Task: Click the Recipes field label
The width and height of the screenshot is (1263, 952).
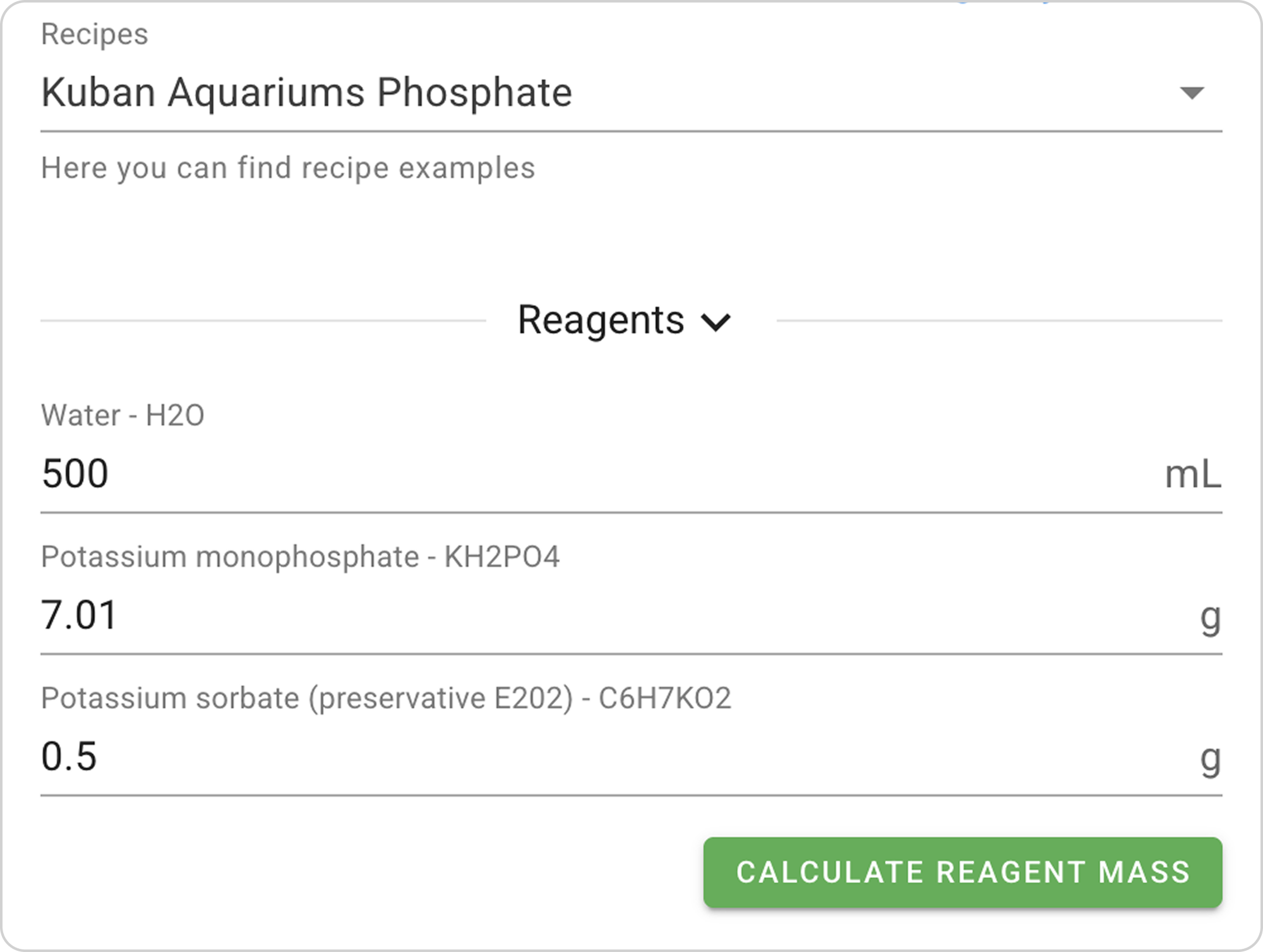Action: pyautogui.click(x=95, y=34)
